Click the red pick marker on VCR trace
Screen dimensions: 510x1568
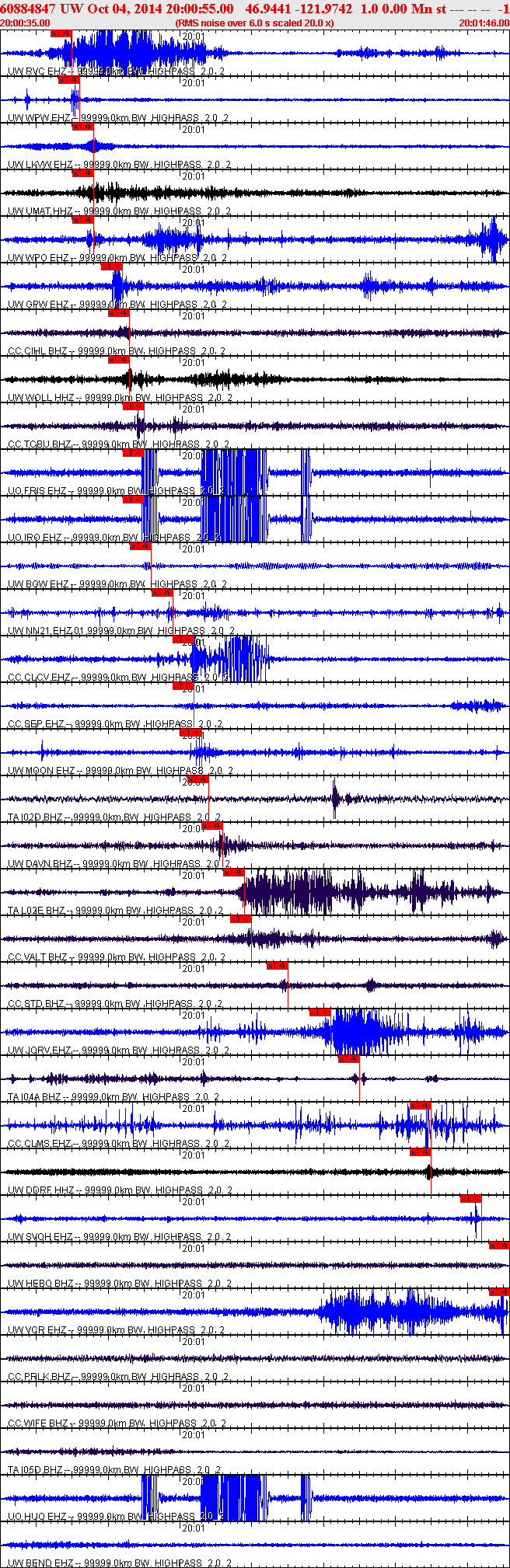499,1292
